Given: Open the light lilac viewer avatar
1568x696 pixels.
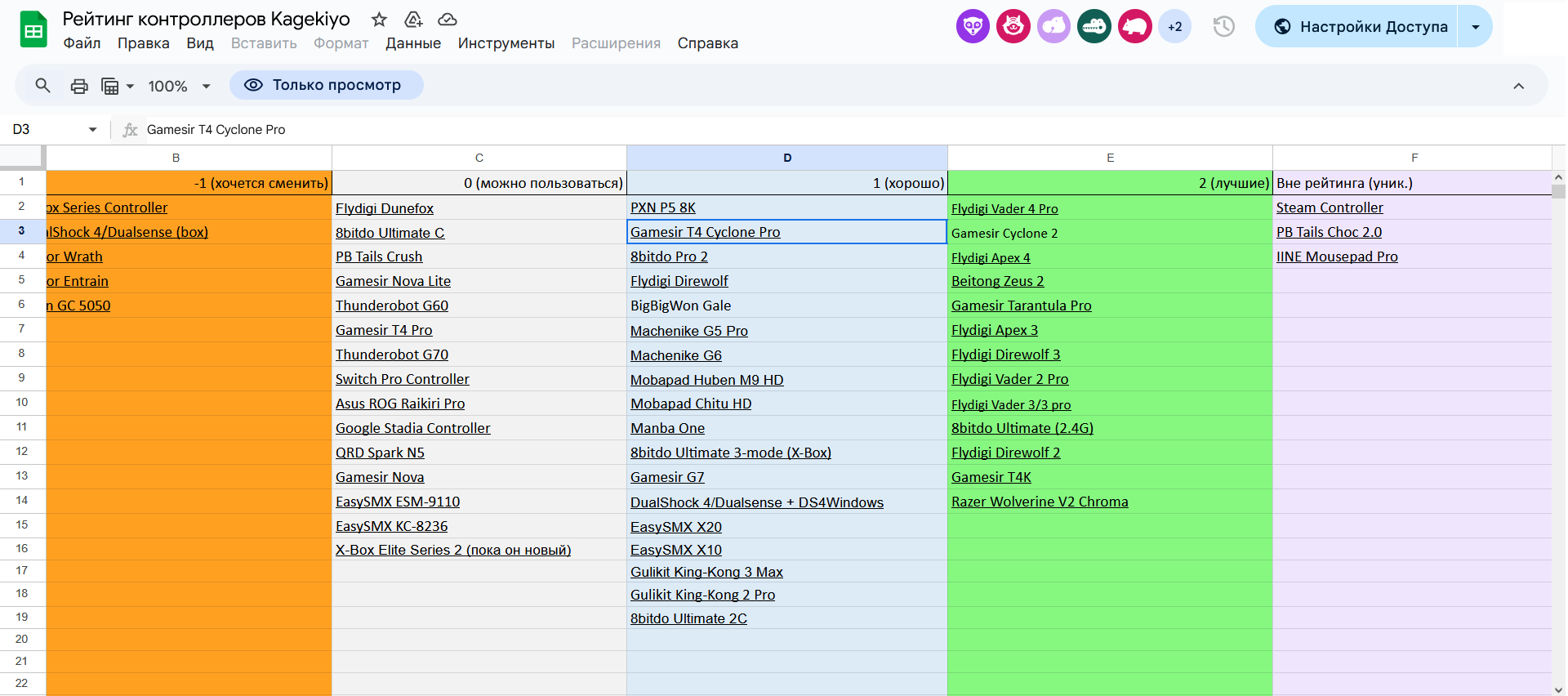Looking at the screenshot, I should click(1053, 27).
